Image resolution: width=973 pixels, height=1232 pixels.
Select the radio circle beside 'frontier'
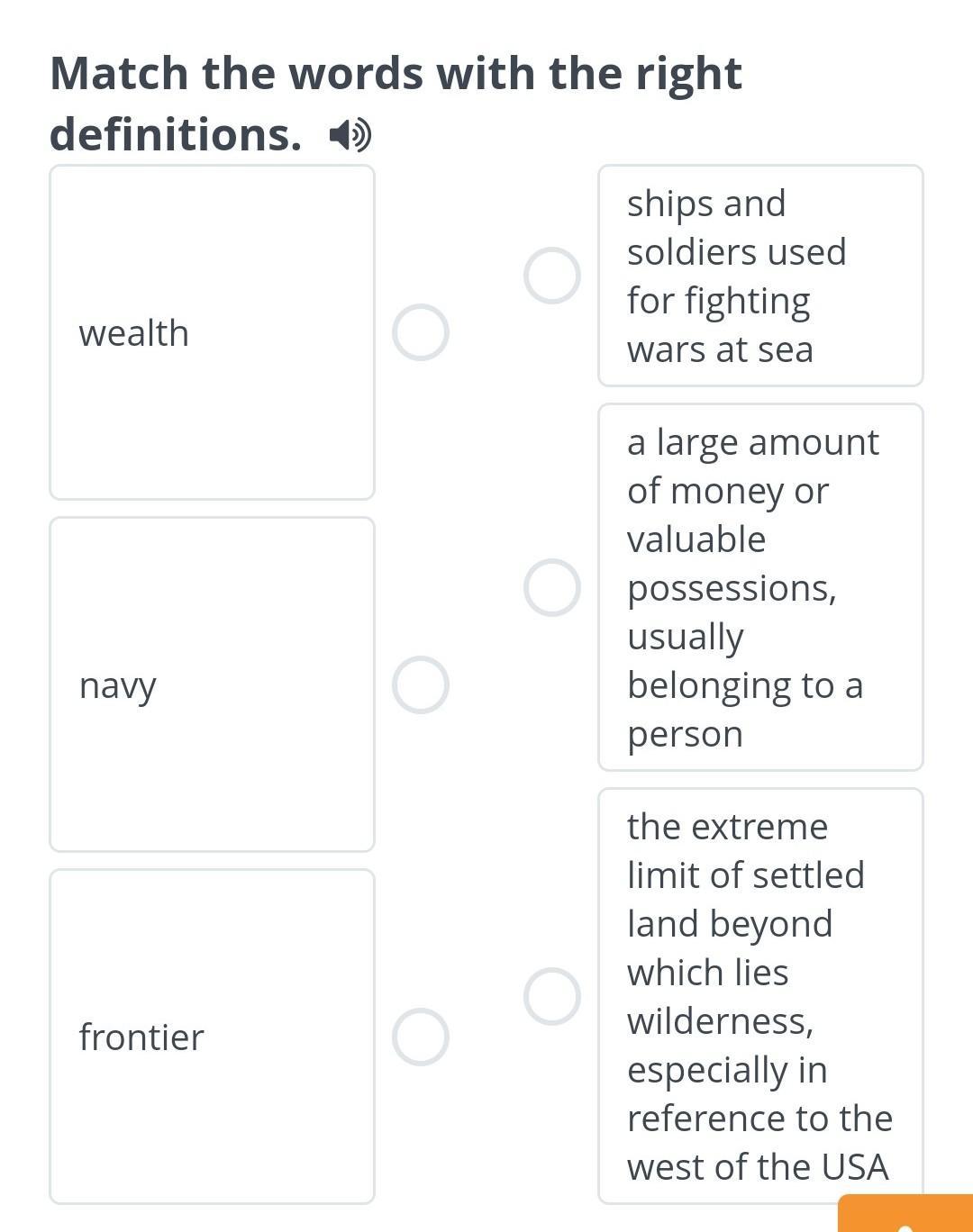[421, 1037]
